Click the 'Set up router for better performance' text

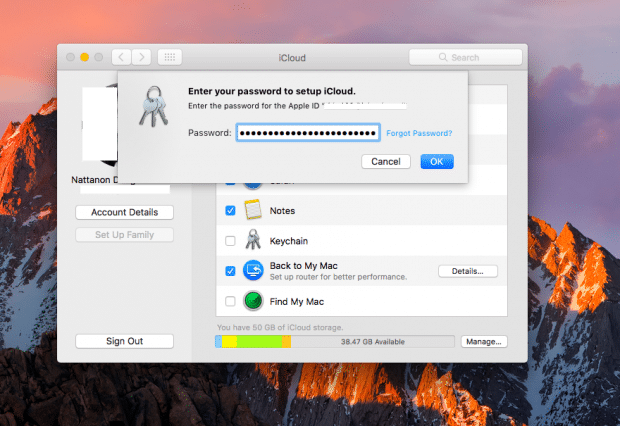338,277
